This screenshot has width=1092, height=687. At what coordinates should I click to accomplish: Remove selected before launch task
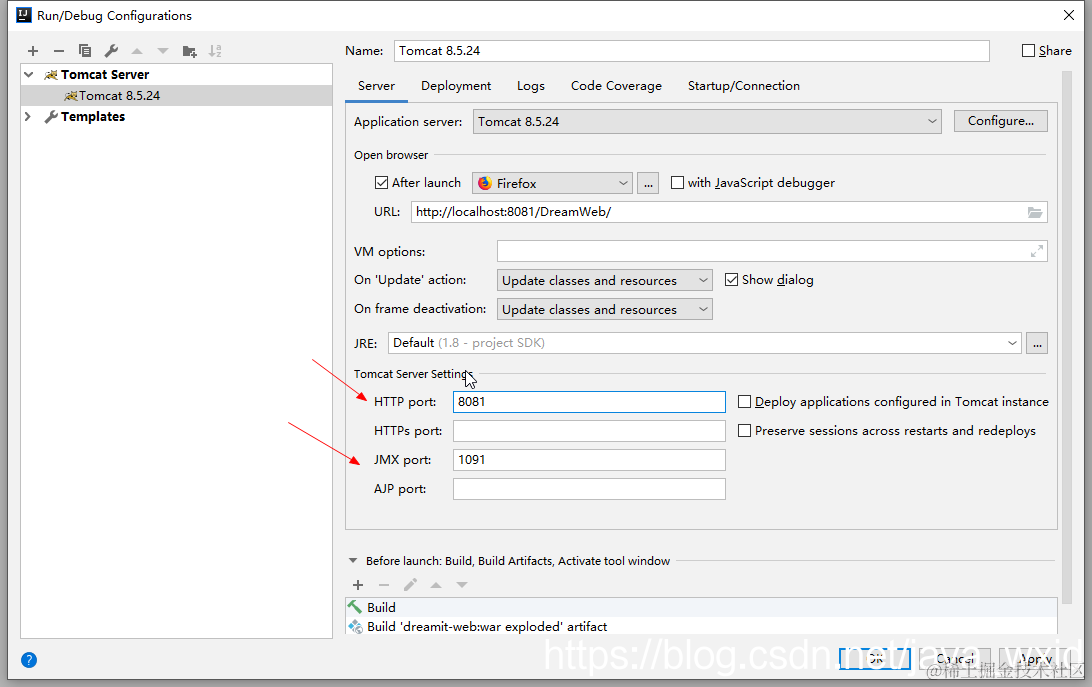click(x=384, y=585)
